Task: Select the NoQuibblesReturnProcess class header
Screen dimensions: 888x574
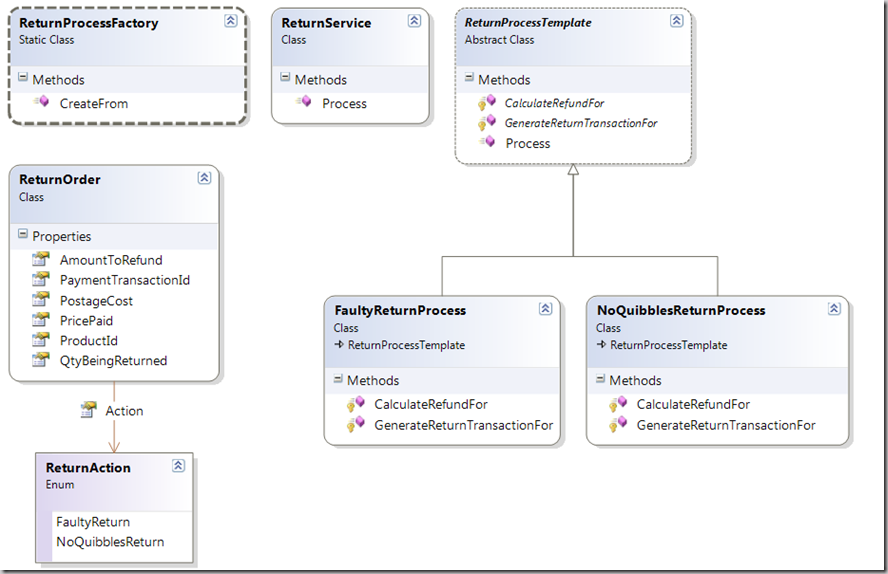Action: tap(680, 310)
